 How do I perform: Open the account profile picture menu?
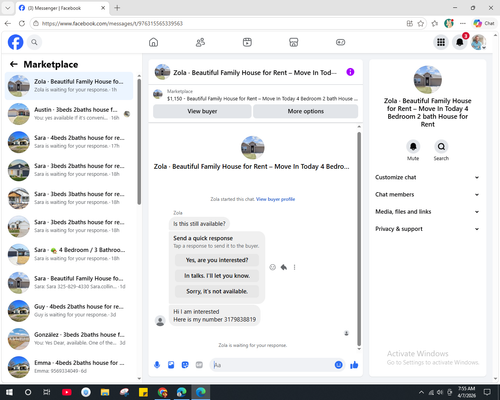coord(478,42)
